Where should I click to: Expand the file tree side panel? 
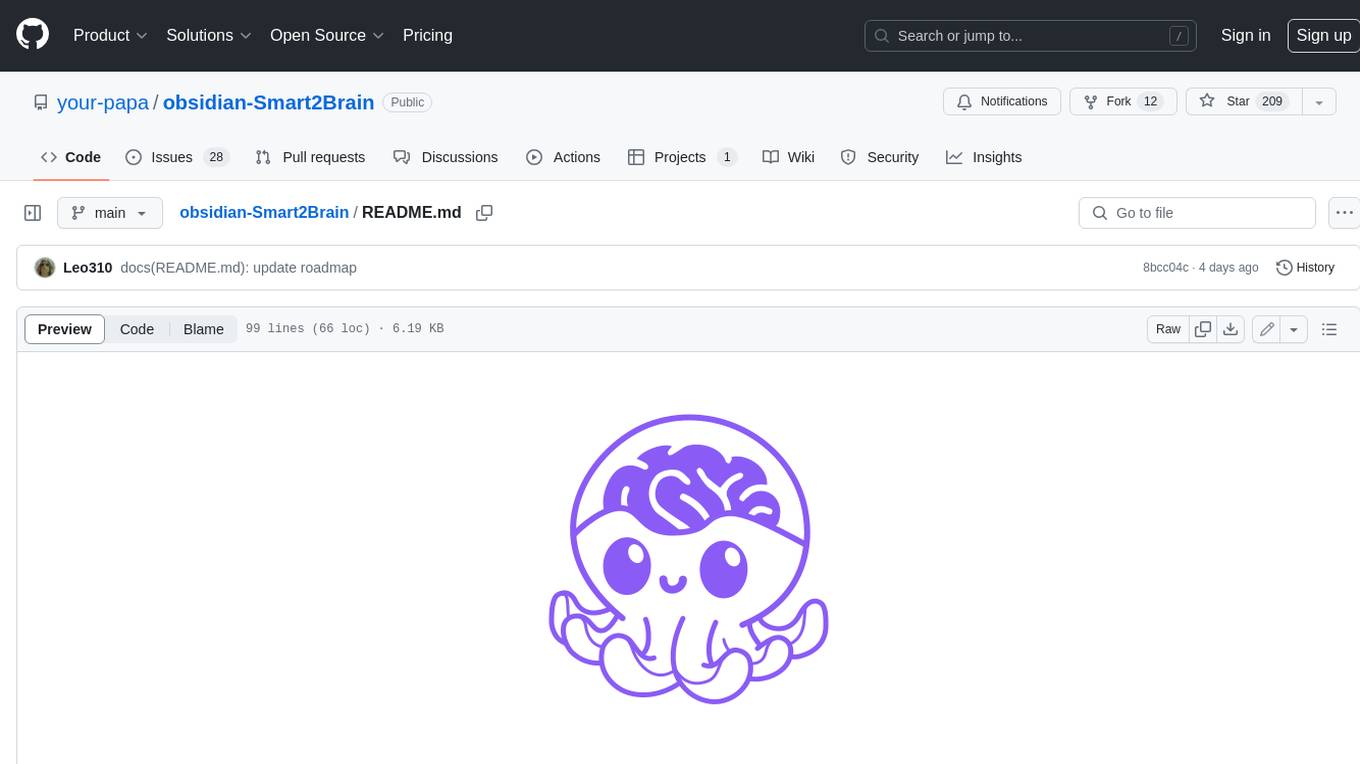(x=32, y=213)
